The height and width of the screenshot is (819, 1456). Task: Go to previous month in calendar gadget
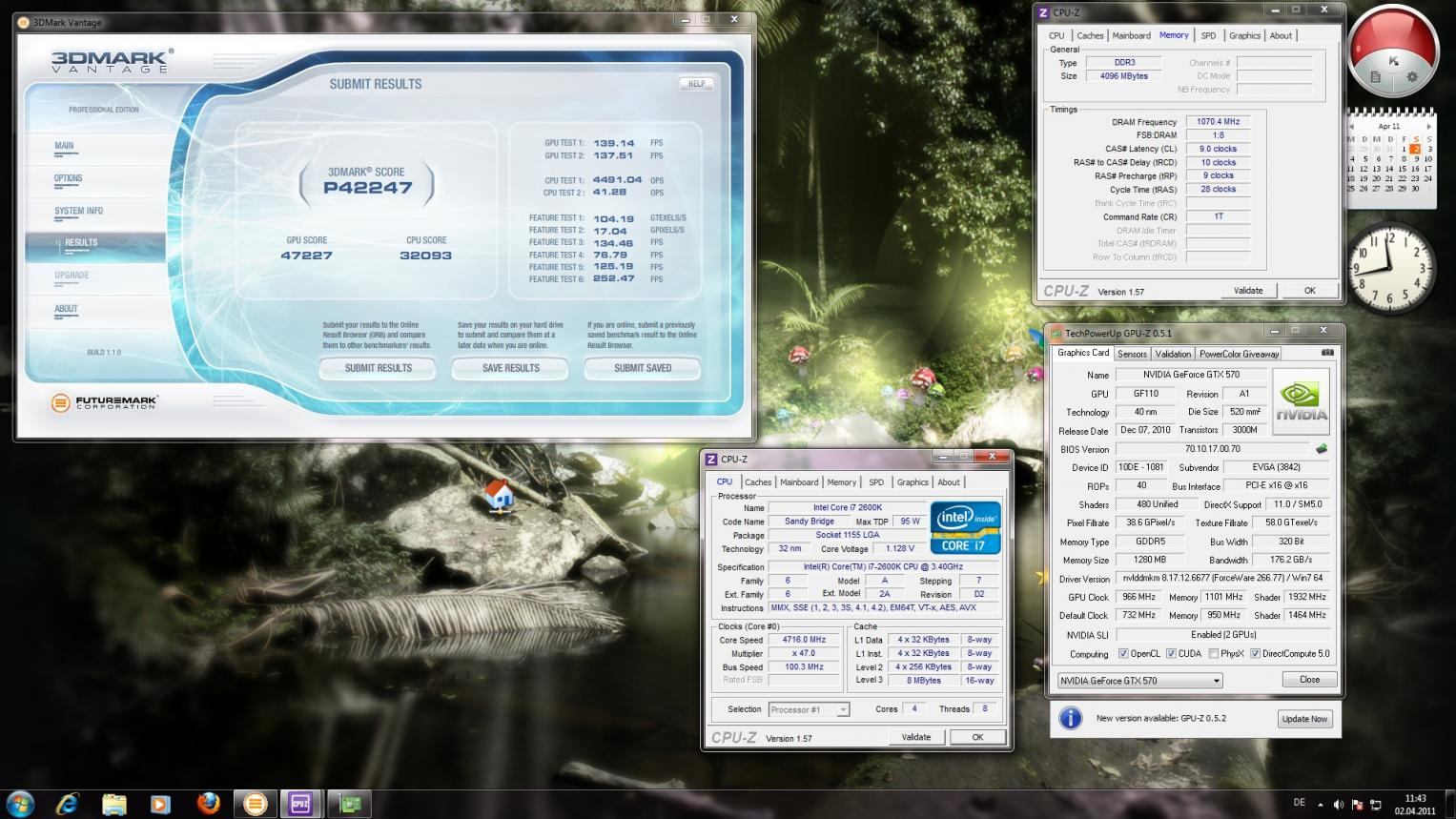1350,126
